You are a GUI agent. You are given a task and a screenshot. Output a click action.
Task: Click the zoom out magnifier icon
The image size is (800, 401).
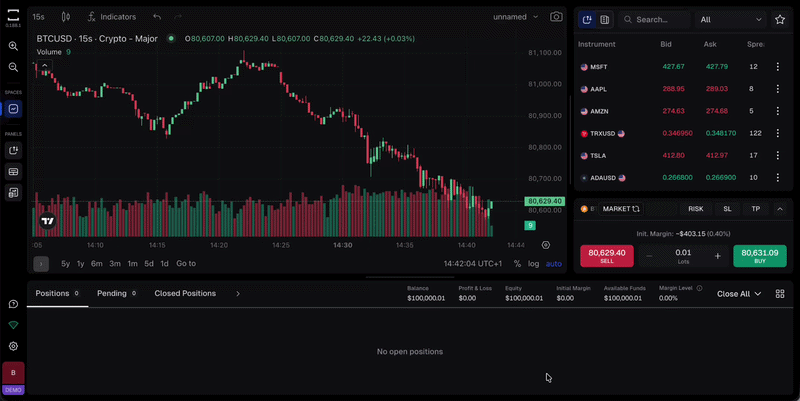[x=13, y=67]
